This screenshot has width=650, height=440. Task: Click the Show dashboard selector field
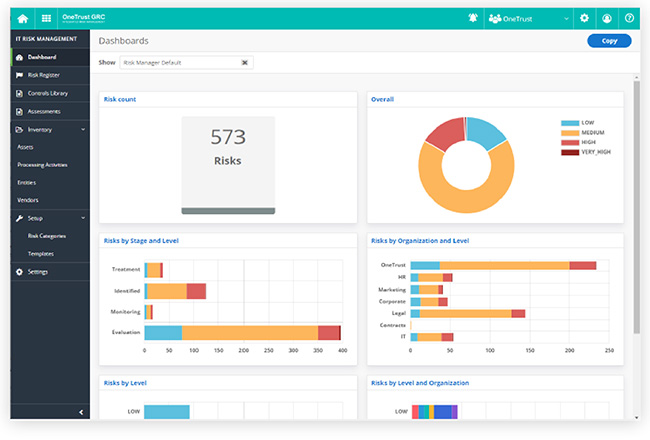click(x=186, y=63)
